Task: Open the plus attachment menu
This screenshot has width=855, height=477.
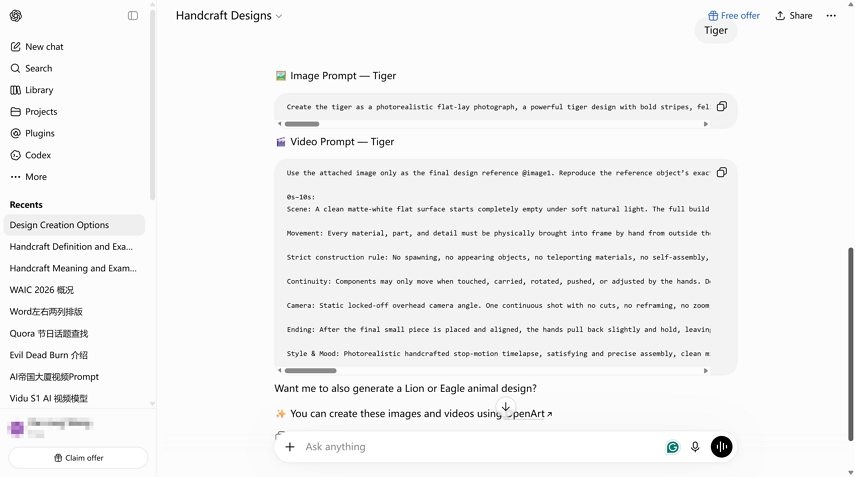Action: point(290,447)
